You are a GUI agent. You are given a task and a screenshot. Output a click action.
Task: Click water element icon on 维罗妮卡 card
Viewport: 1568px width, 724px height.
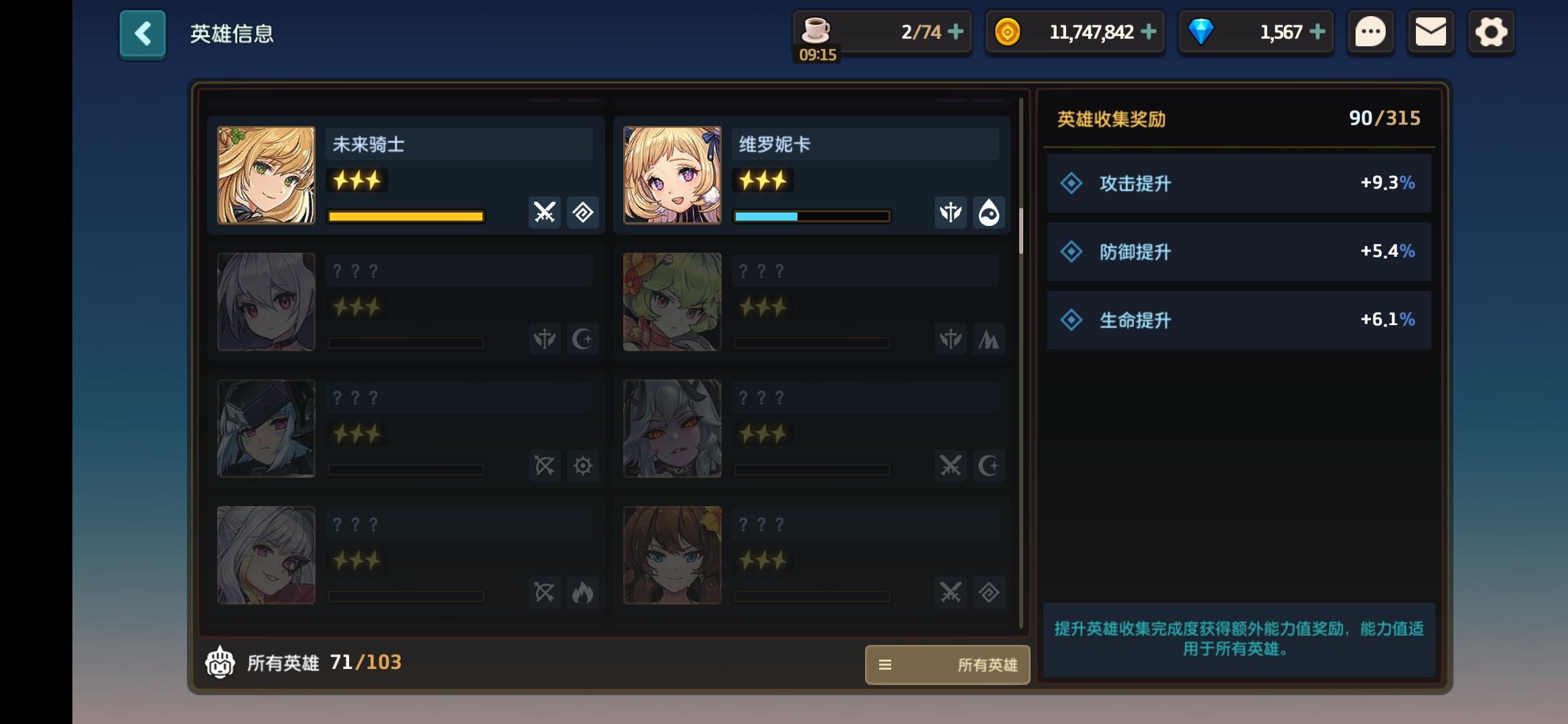point(989,213)
